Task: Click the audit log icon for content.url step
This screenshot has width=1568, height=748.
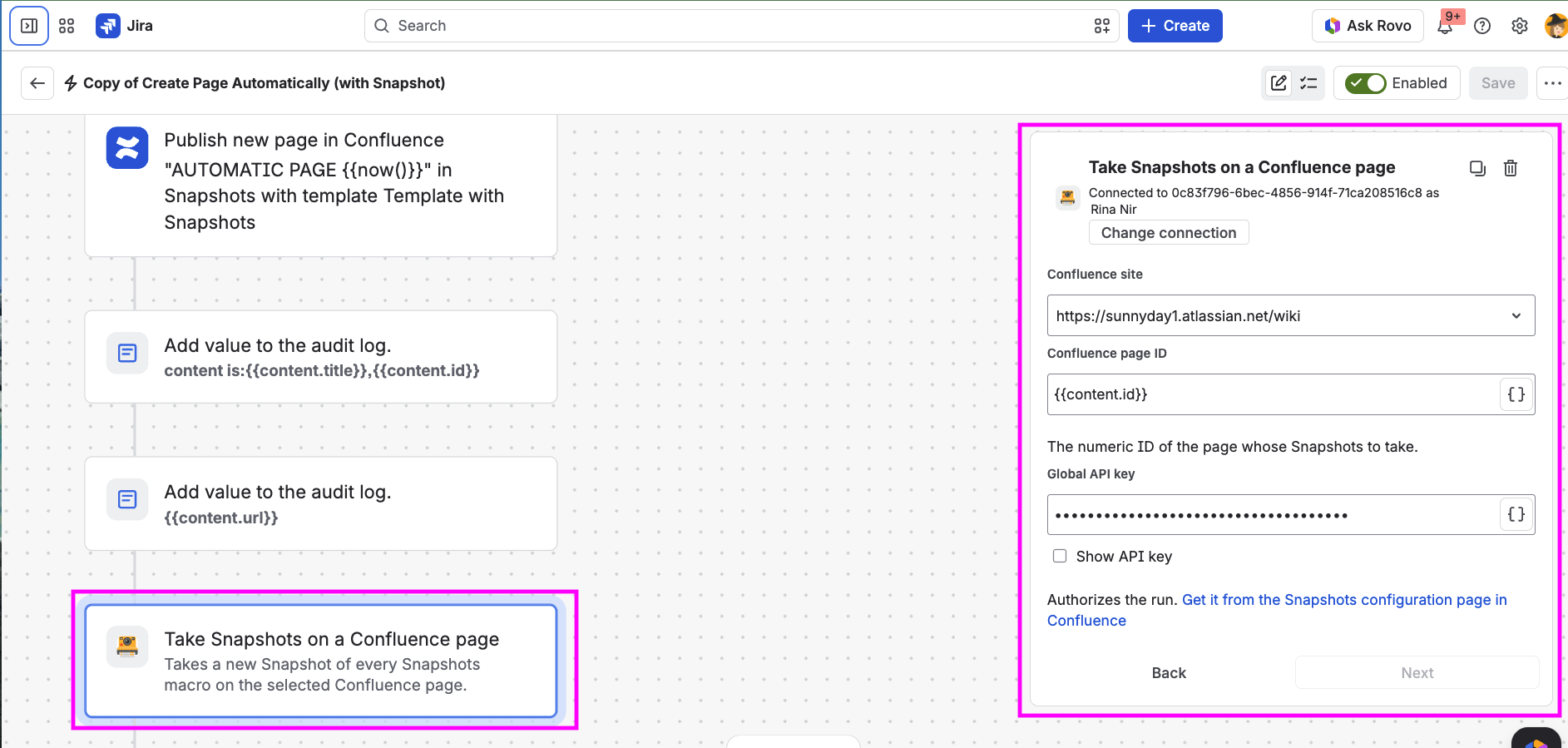Action: (127, 499)
